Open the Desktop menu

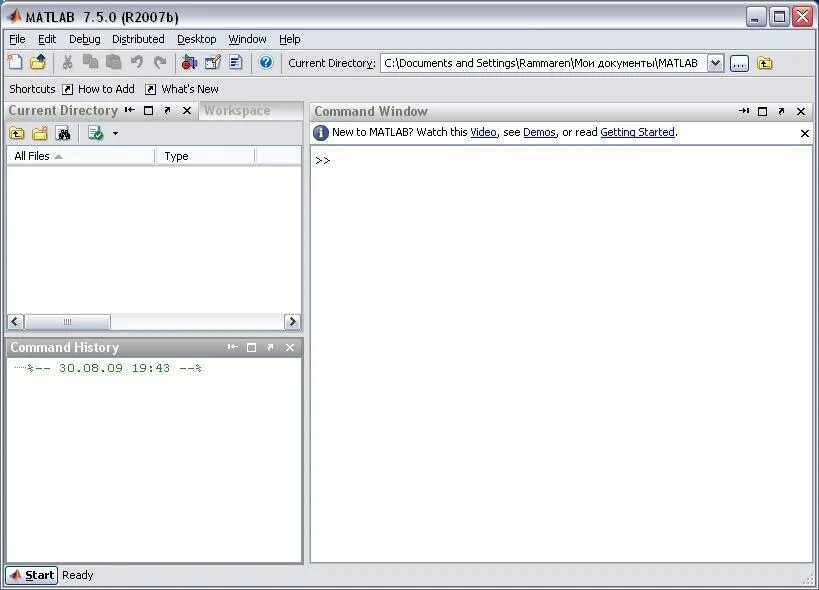click(196, 39)
